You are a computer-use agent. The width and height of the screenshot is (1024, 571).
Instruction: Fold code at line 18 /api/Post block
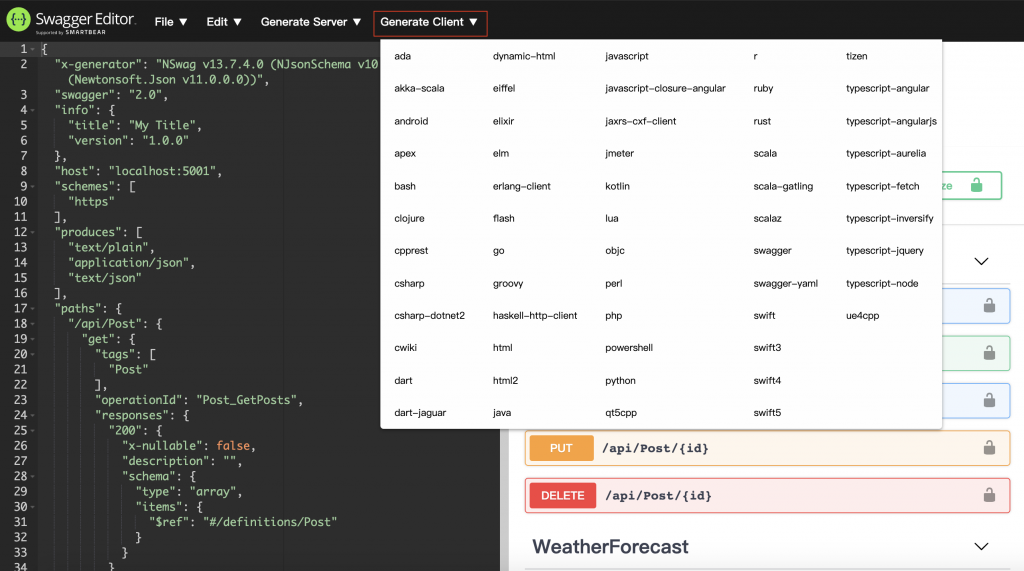pyautogui.click(x=33, y=324)
